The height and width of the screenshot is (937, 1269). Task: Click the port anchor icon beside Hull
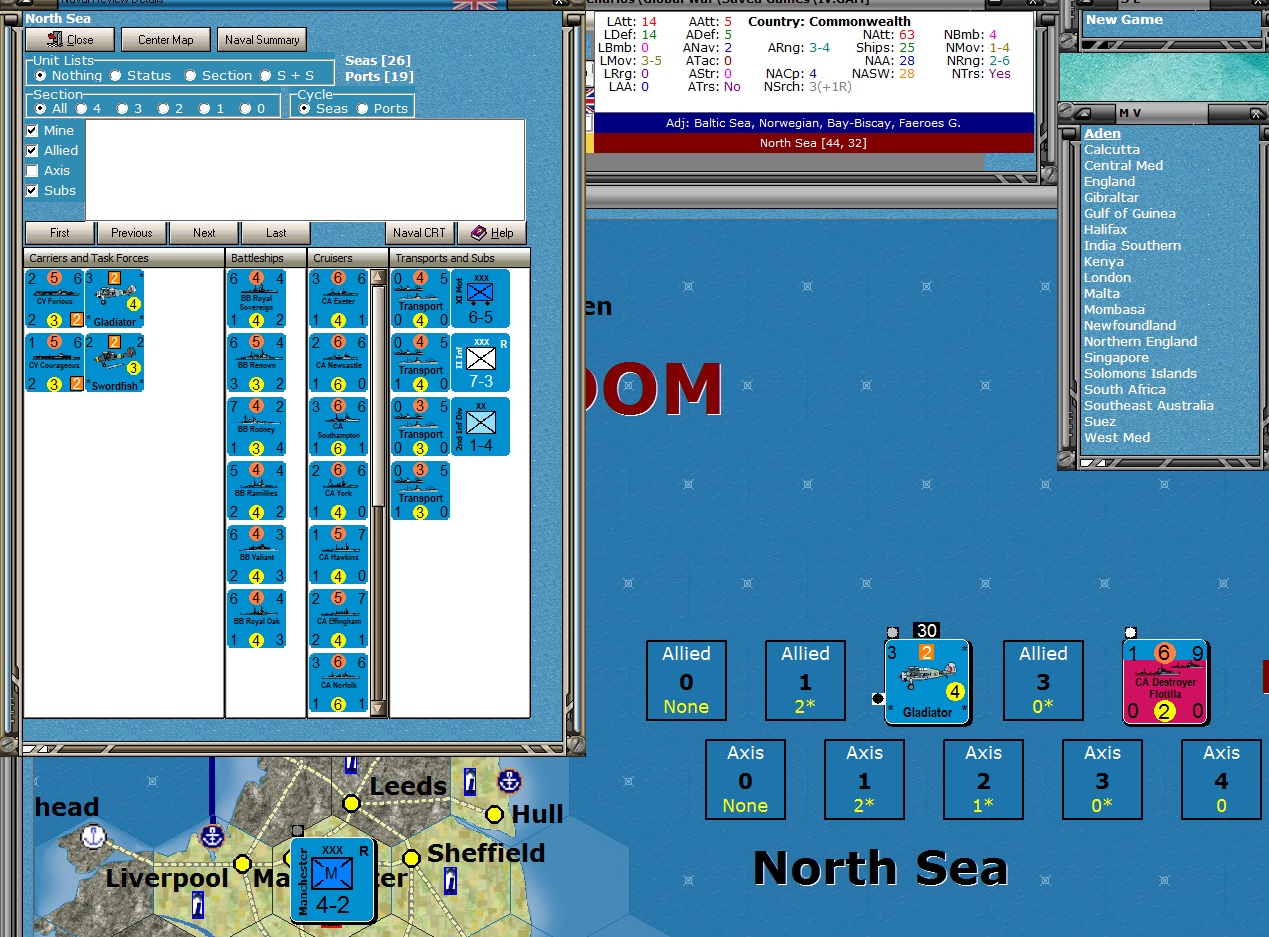[x=509, y=780]
